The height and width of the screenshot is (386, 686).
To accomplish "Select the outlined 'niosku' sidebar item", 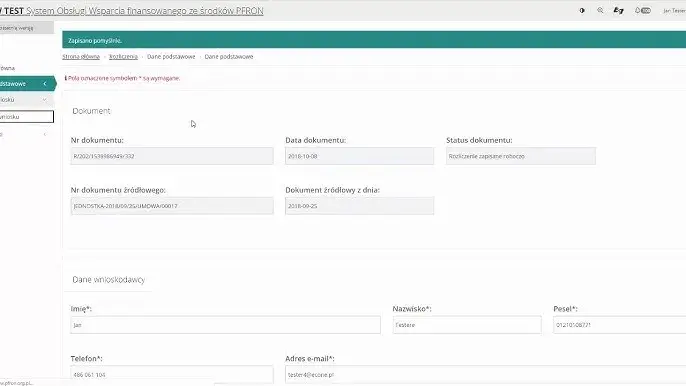I will pyautogui.click(x=27, y=116).
